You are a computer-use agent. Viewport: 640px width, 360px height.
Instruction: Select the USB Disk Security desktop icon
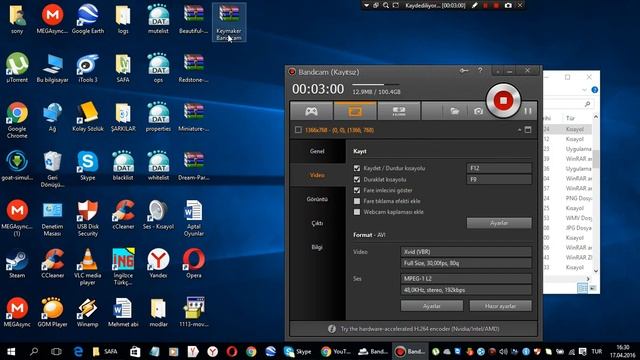(x=87, y=218)
